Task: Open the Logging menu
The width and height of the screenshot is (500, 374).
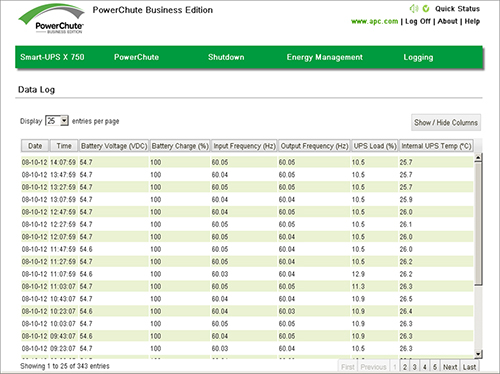Action: tap(418, 57)
